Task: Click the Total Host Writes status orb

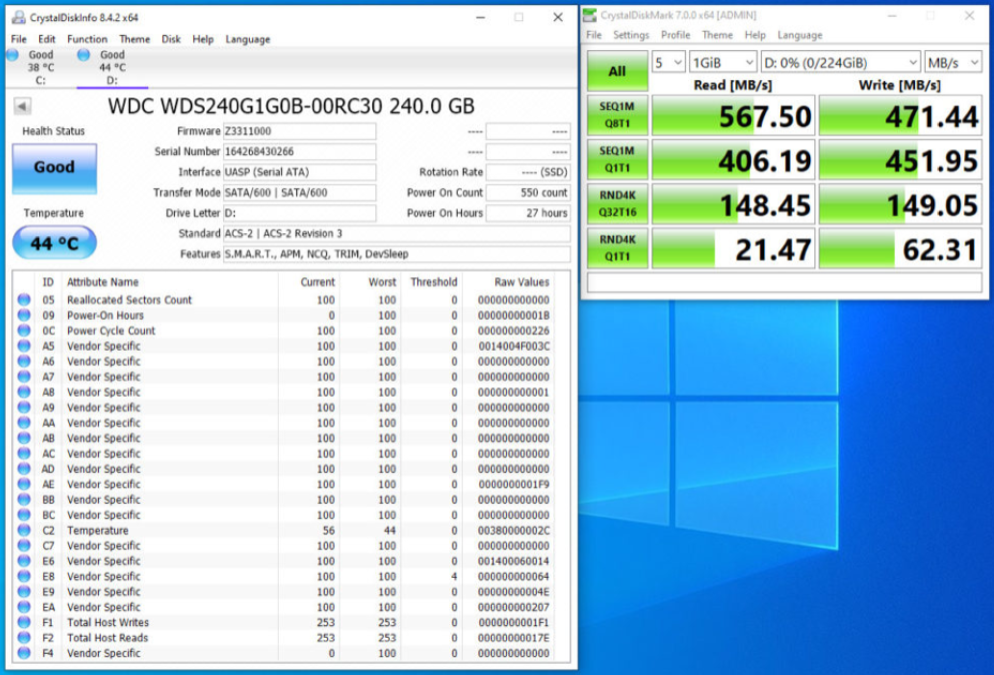Action: coord(24,623)
